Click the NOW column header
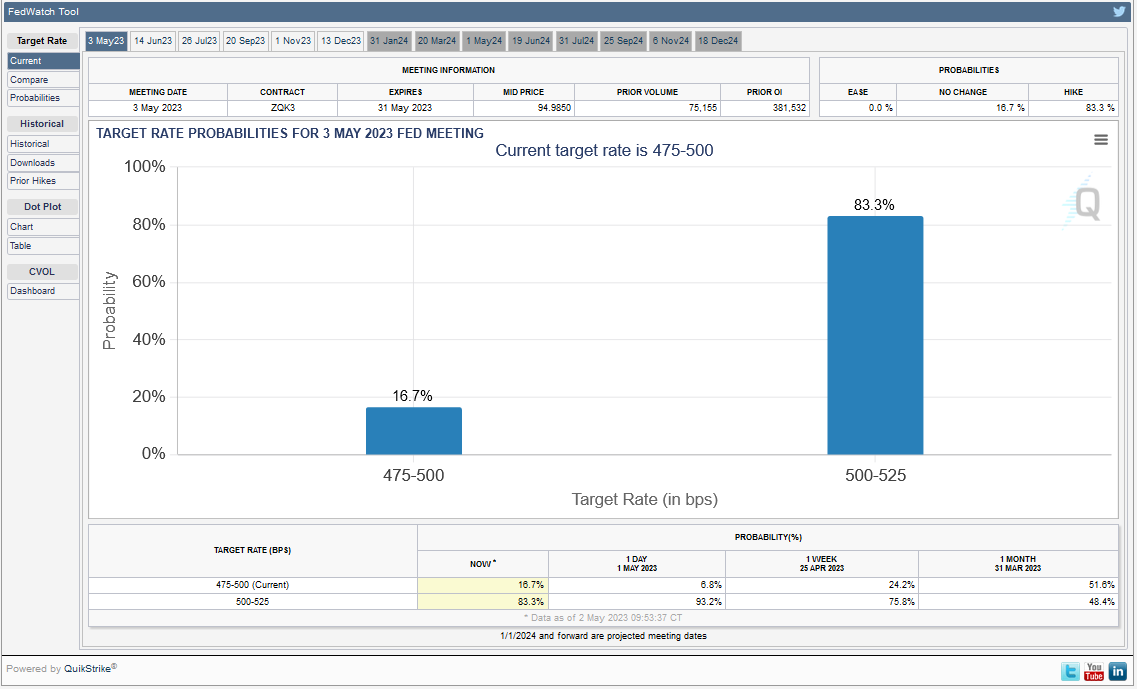The height and width of the screenshot is (689, 1141). (482, 564)
